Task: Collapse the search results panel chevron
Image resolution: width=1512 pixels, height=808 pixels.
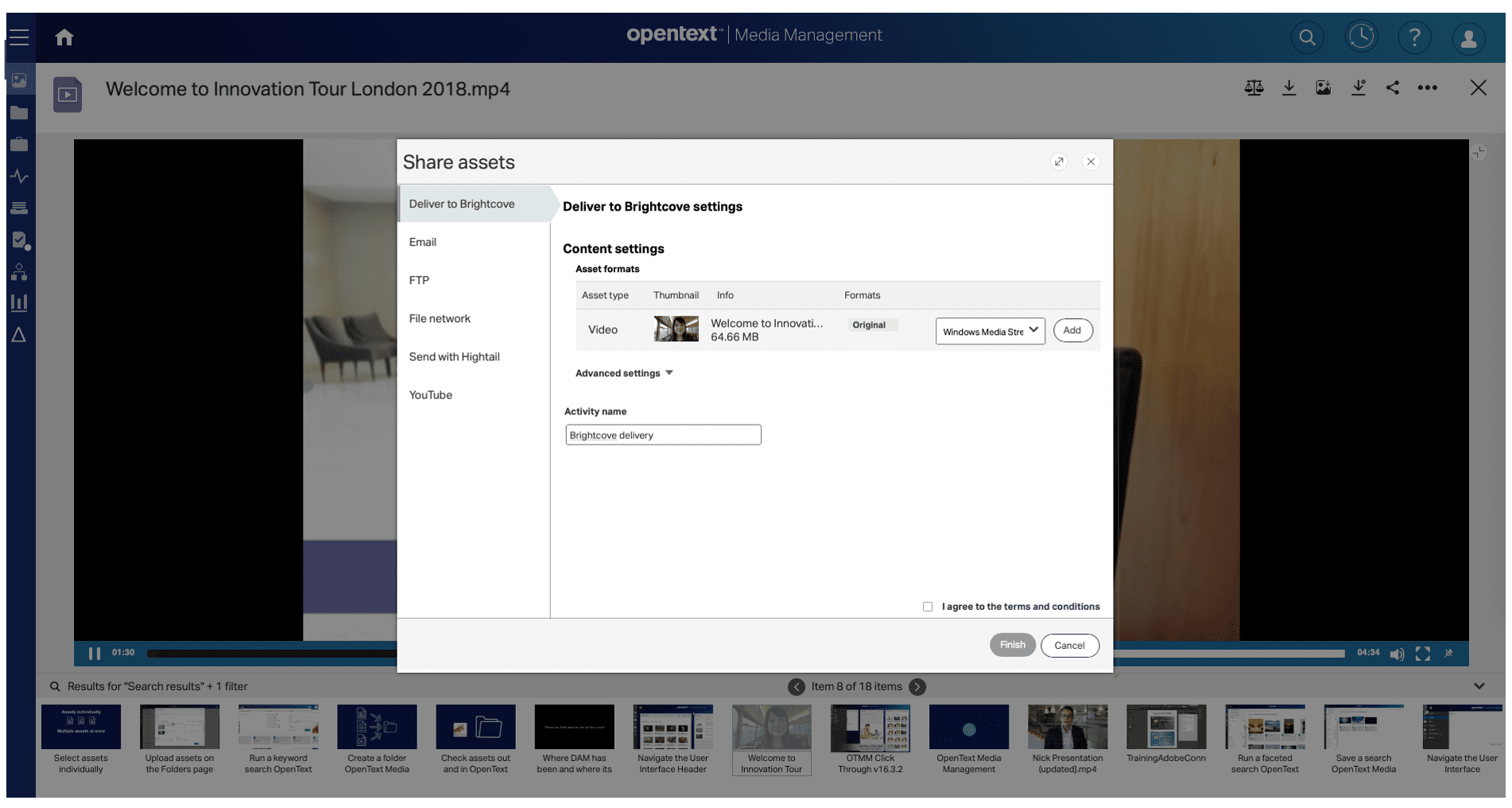Action: [x=1479, y=686]
